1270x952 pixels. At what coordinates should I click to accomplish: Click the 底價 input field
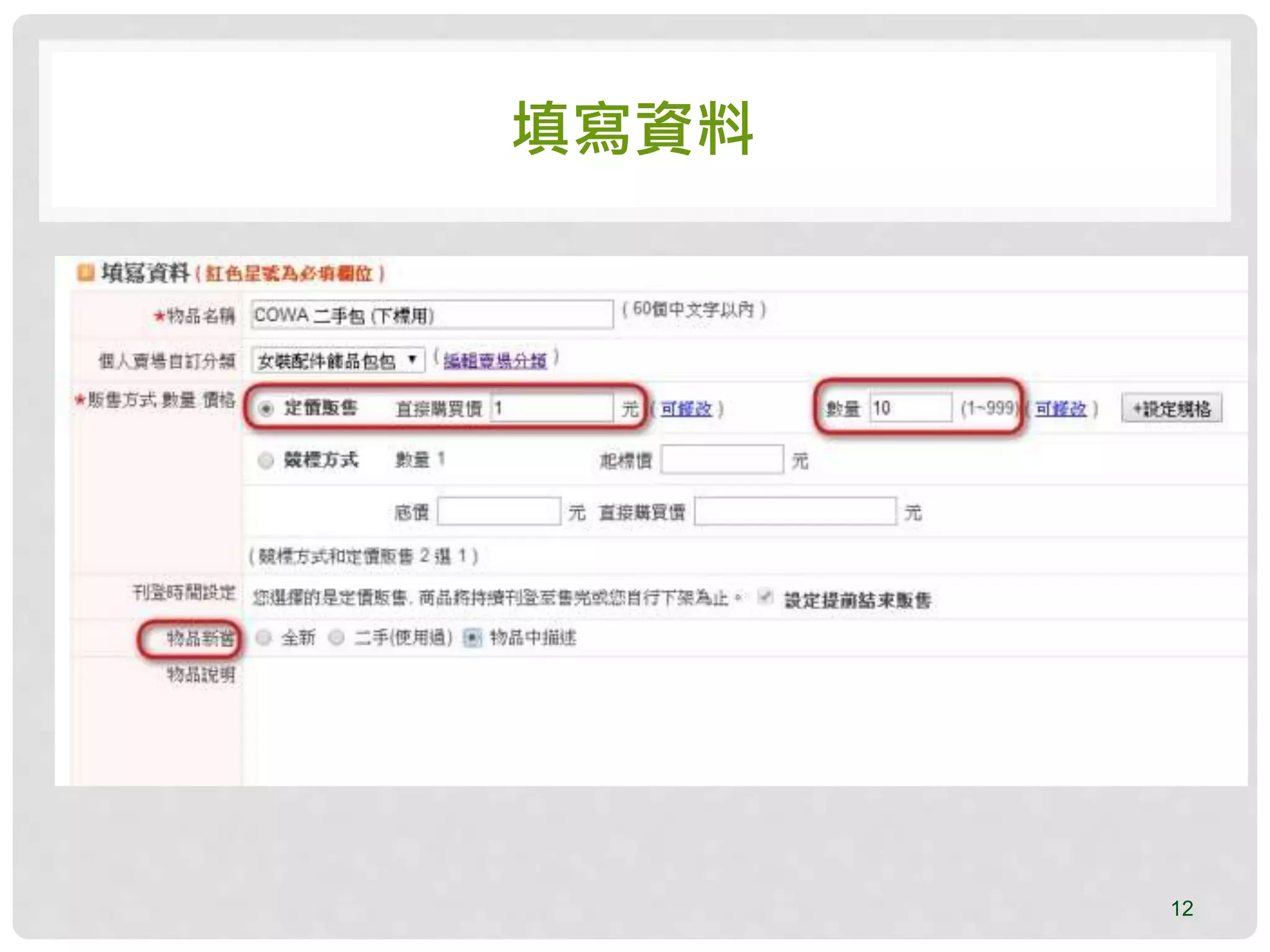point(499,511)
